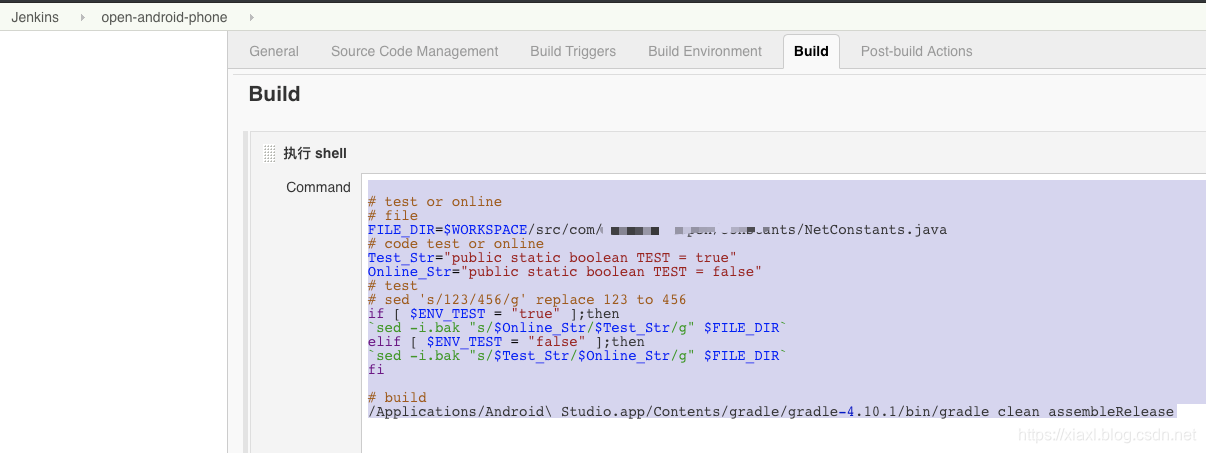Screen dimensions: 1206x453
Task: Open the Build Environment tab
Action: tap(705, 51)
